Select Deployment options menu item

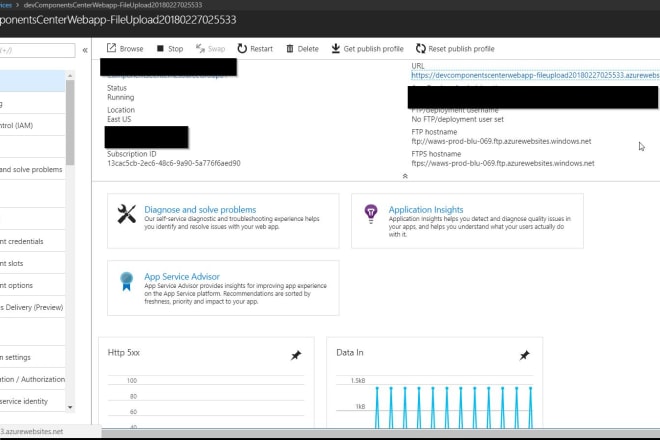[32, 285]
